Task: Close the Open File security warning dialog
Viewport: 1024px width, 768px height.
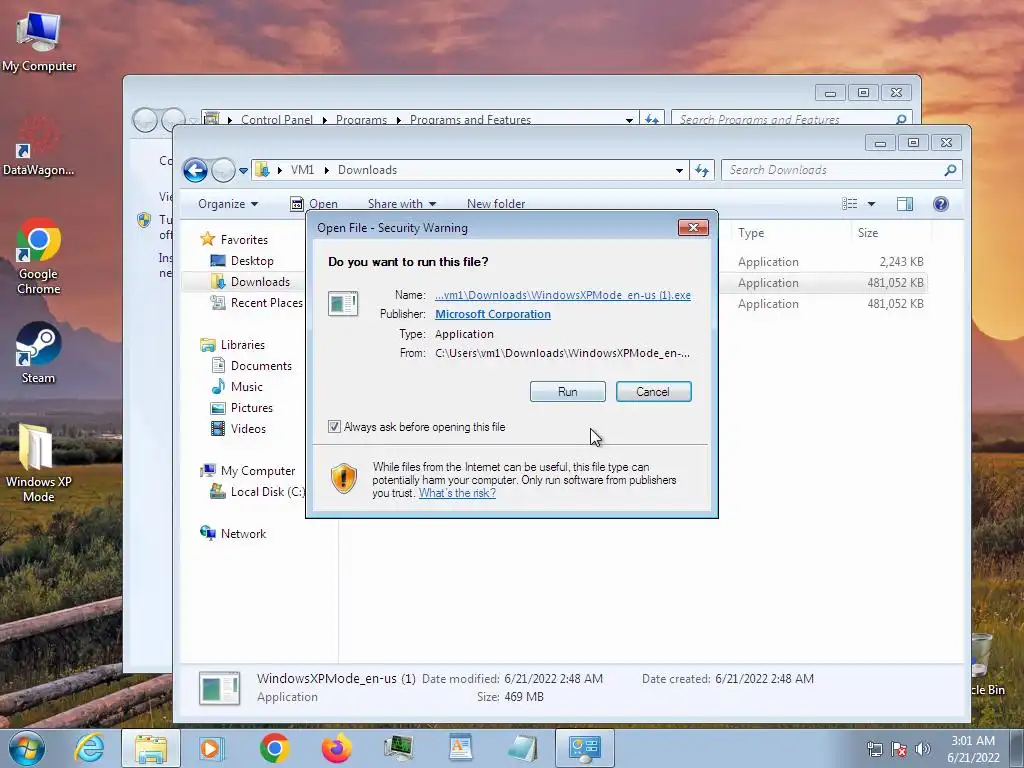Action: coord(693,227)
